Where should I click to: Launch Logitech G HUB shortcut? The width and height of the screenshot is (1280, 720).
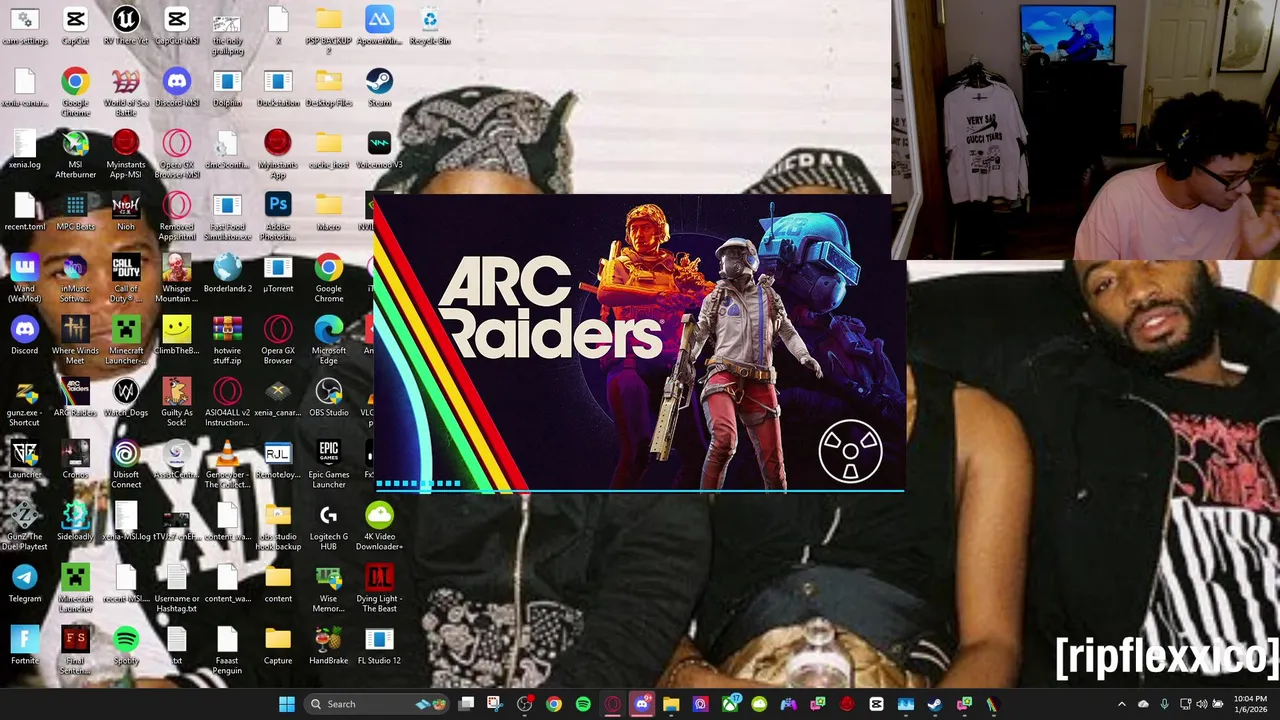(x=329, y=526)
